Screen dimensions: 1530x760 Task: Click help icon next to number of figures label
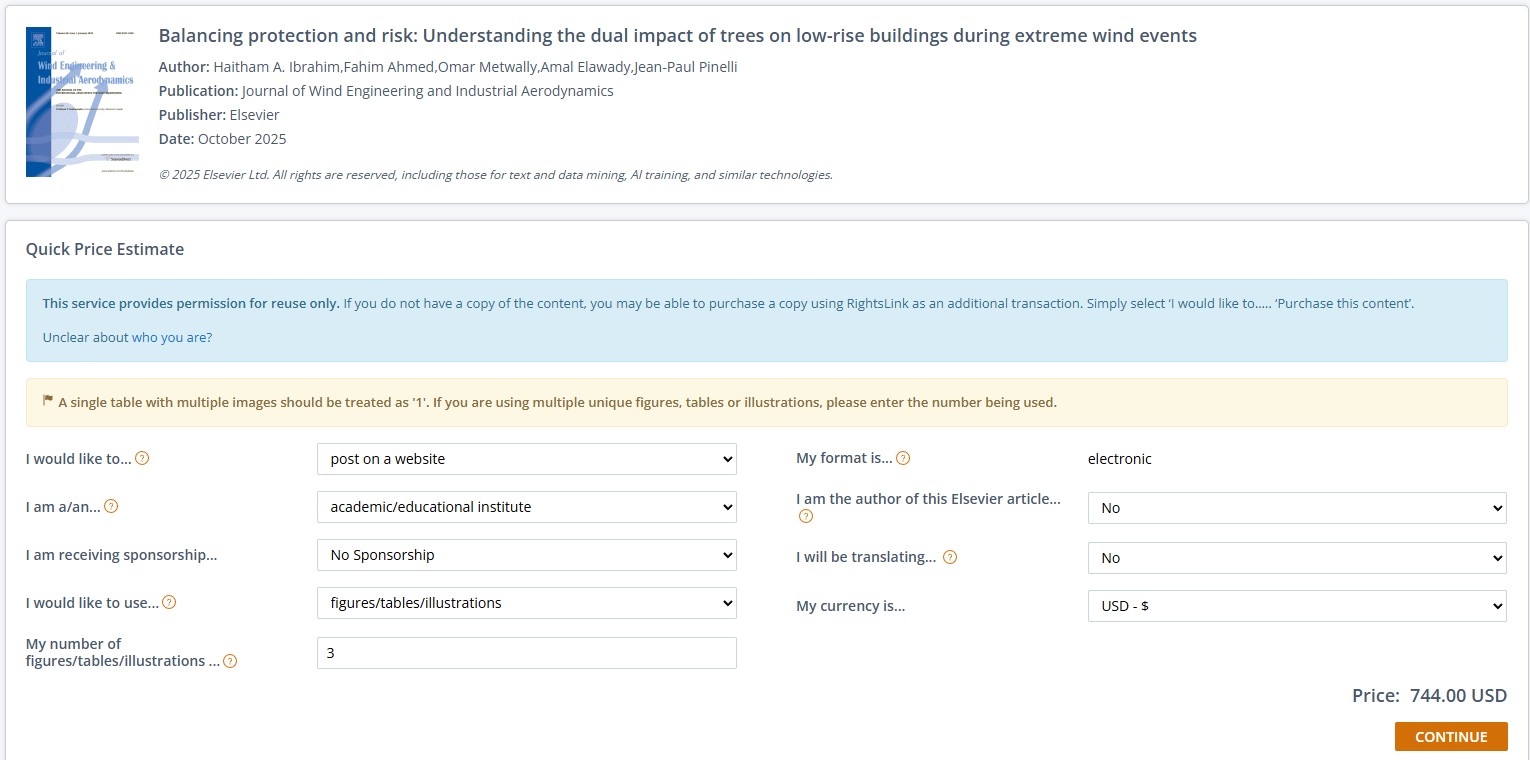230,661
